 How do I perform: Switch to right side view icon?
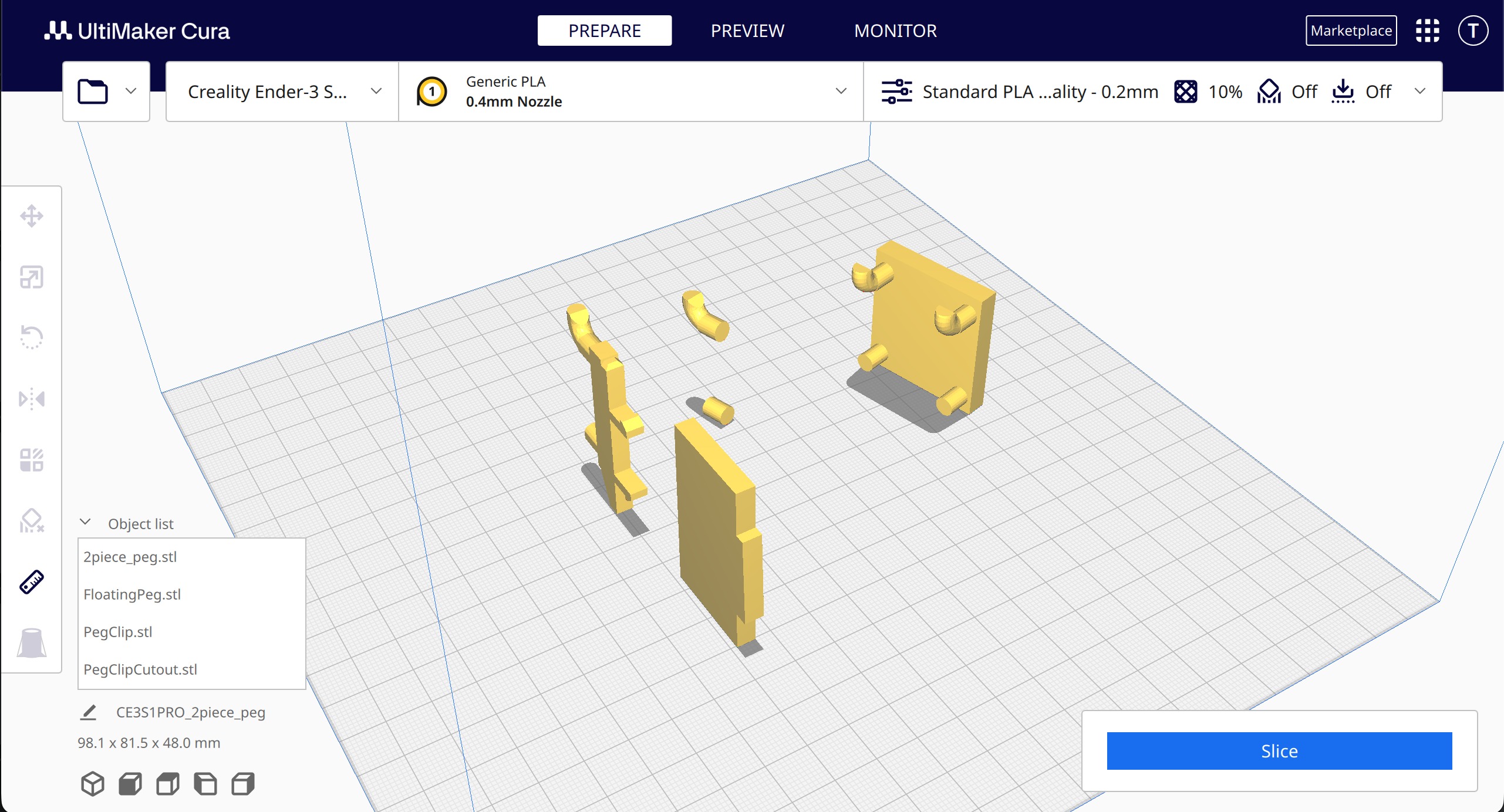tap(243, 784)
